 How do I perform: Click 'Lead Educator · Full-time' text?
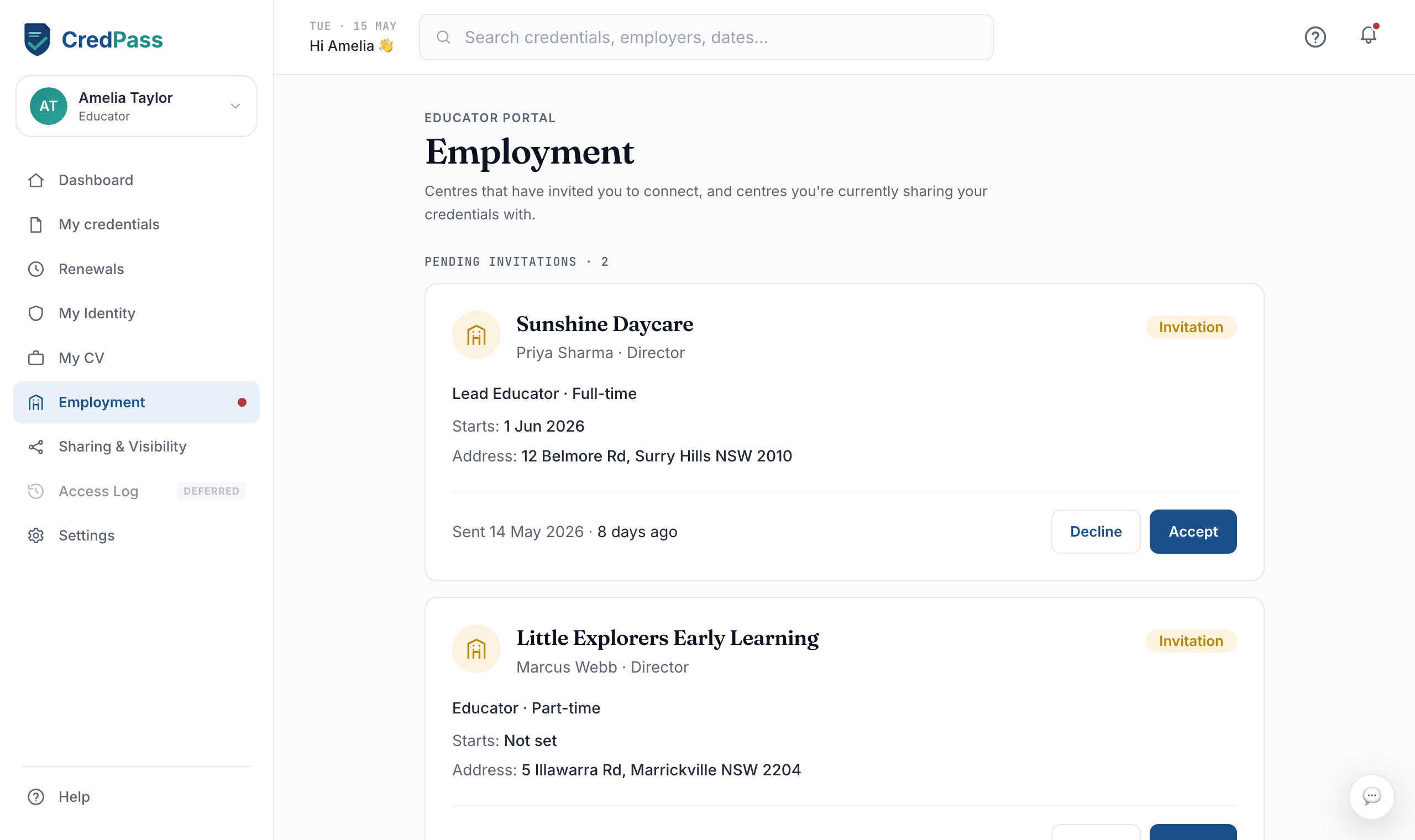point(544,393)
